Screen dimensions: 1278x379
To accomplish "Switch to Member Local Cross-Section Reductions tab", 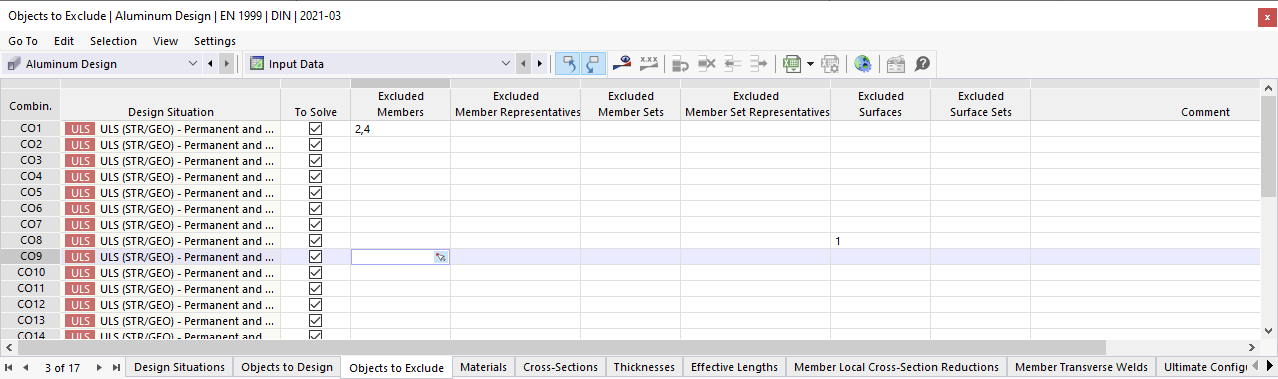I will tap(896, 367).
